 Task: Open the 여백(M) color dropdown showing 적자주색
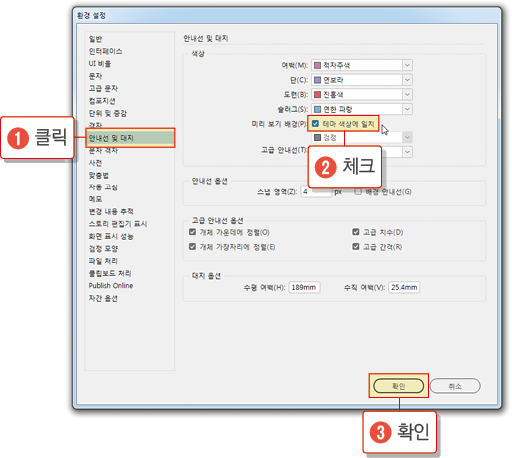[x=362, y=65]
